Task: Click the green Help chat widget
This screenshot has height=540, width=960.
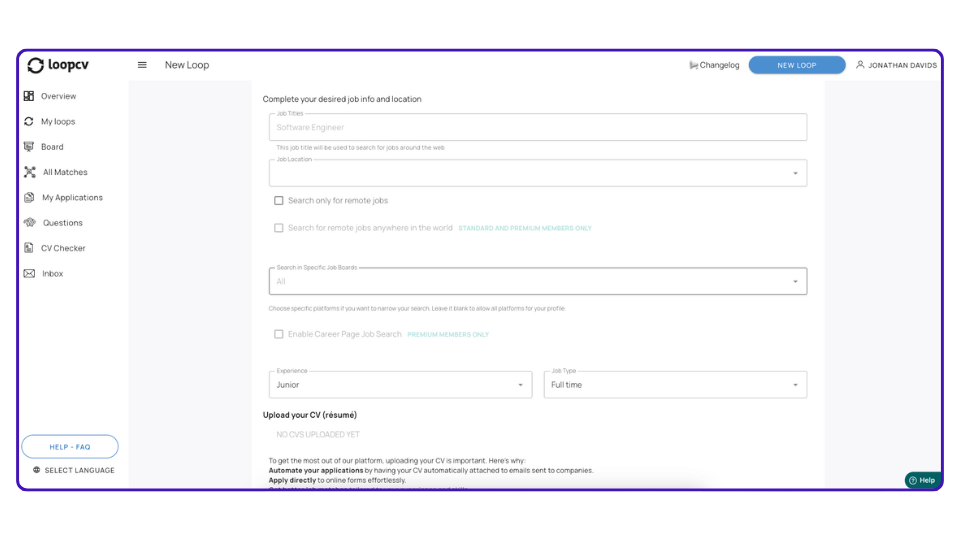Action: tap(923, 481)
